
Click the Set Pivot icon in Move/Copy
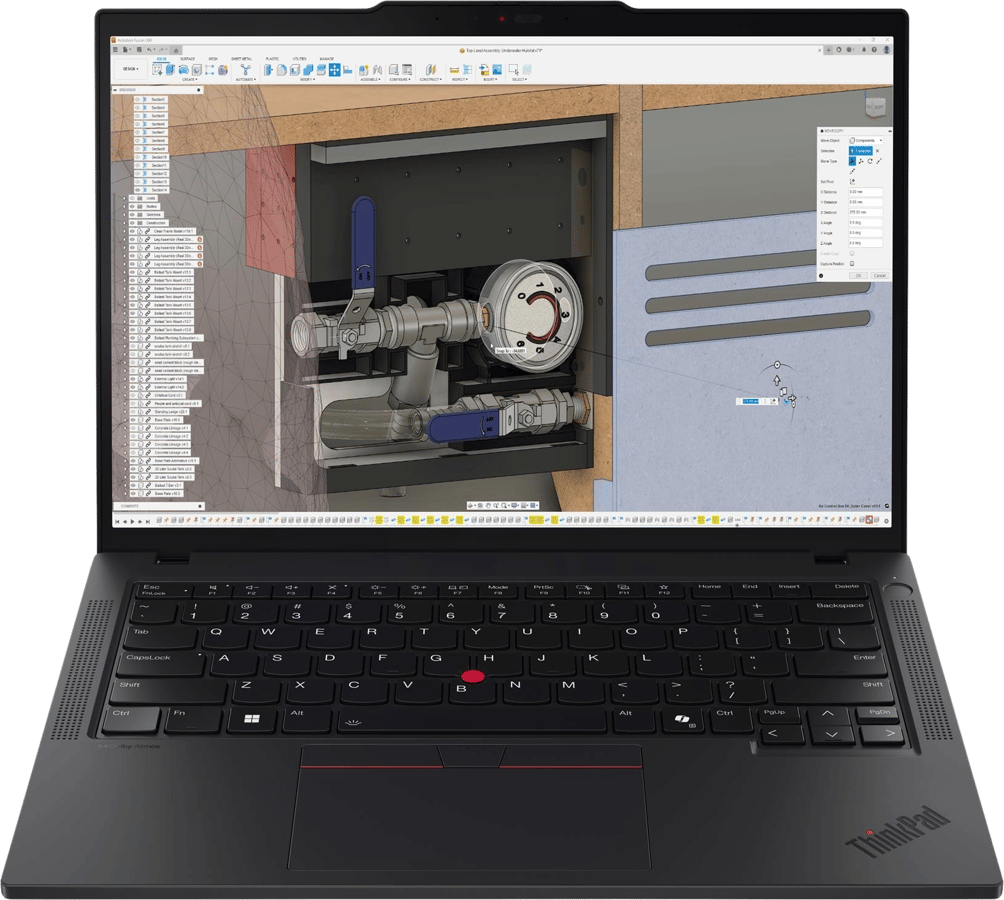pos(852,182)
